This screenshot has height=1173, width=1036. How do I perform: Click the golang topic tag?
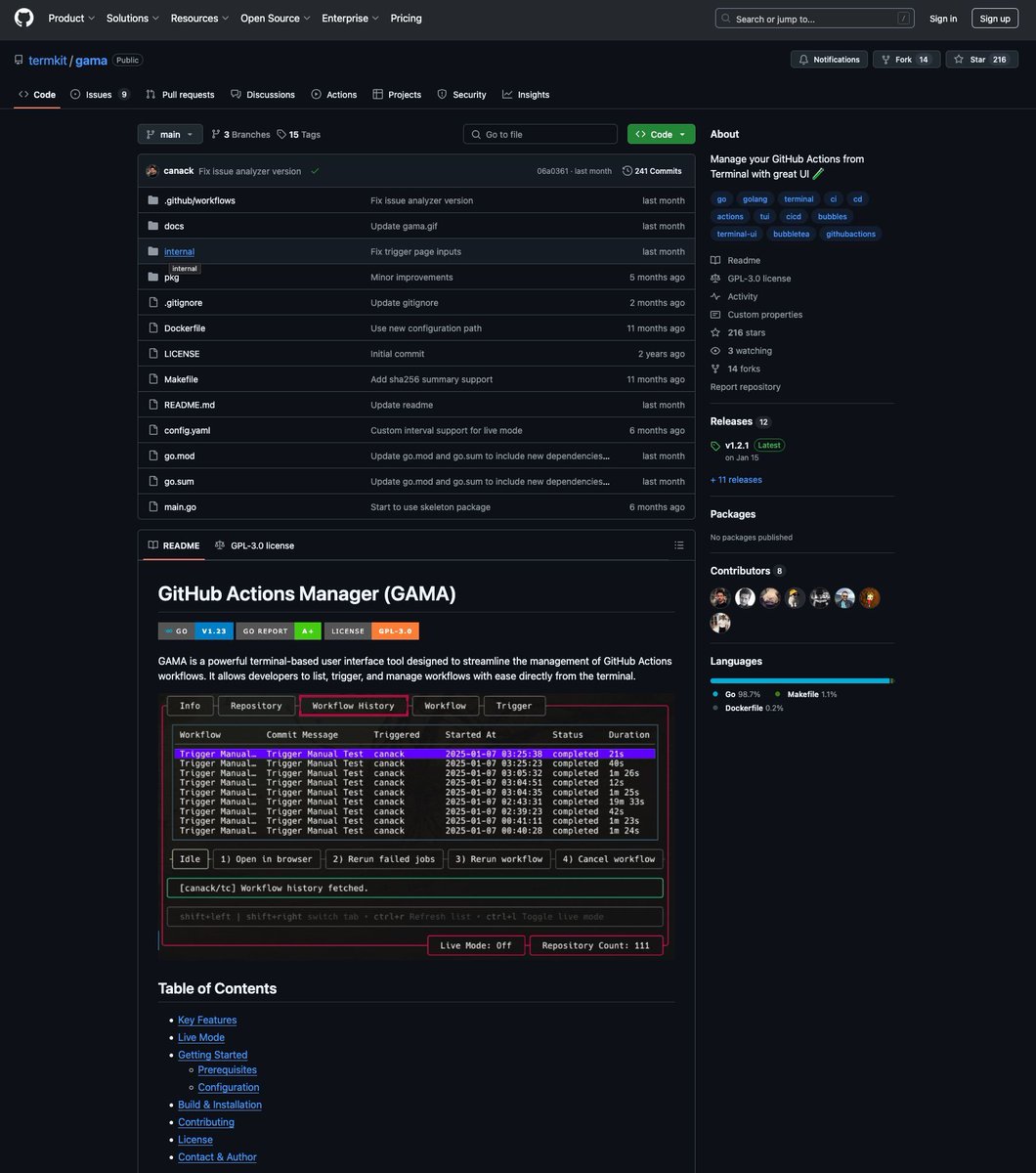[755, 198]
